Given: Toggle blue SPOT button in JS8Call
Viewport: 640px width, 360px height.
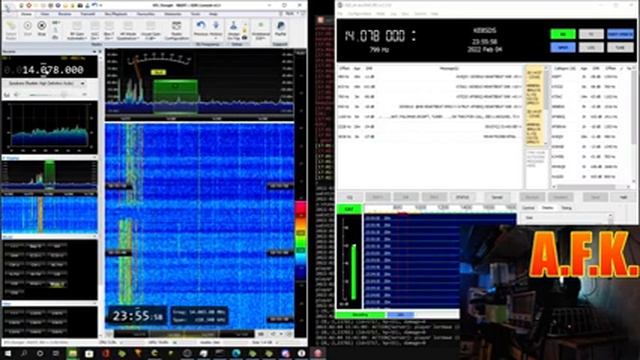Looking at the screenshot, I should click(x=563, y=47).
